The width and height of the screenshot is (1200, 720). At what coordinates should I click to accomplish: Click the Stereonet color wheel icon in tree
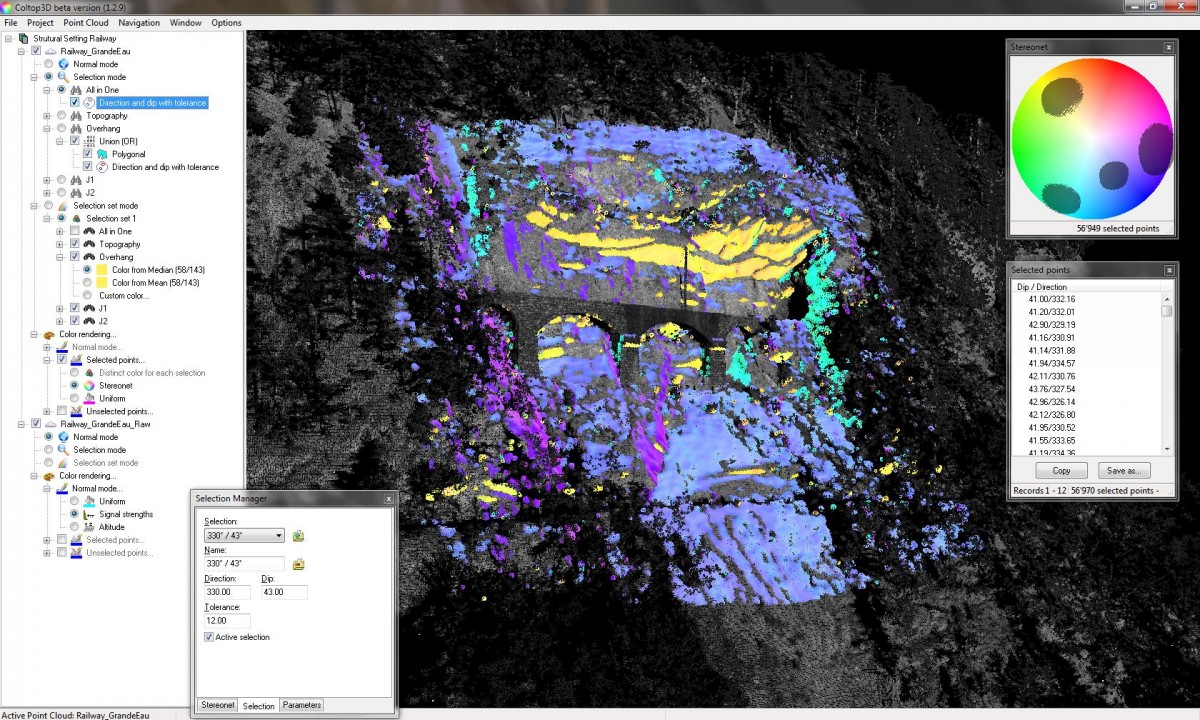click(x=89, y=386)
